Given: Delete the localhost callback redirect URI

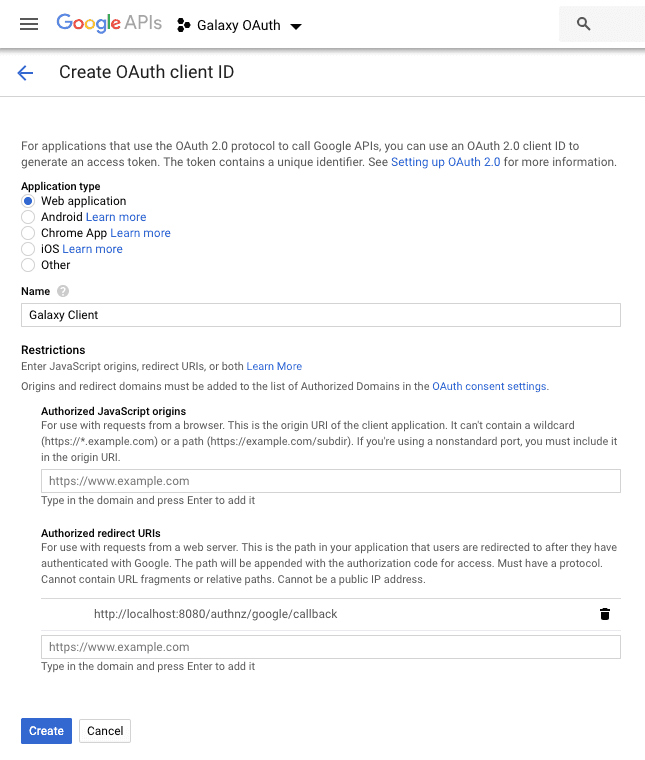Looking at the screenshot, I should click(604, 614).
